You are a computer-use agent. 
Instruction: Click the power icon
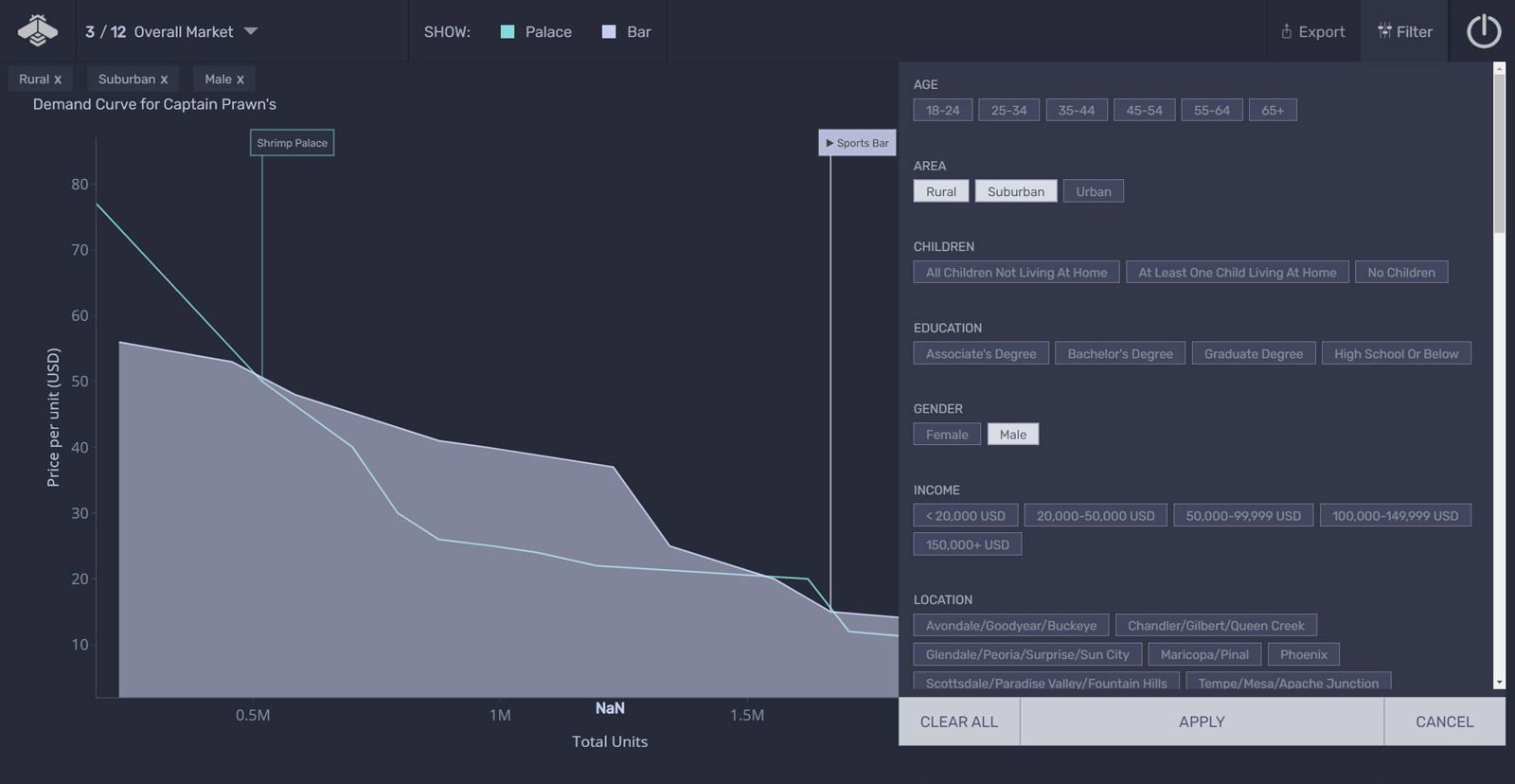tap(1483, 31)
